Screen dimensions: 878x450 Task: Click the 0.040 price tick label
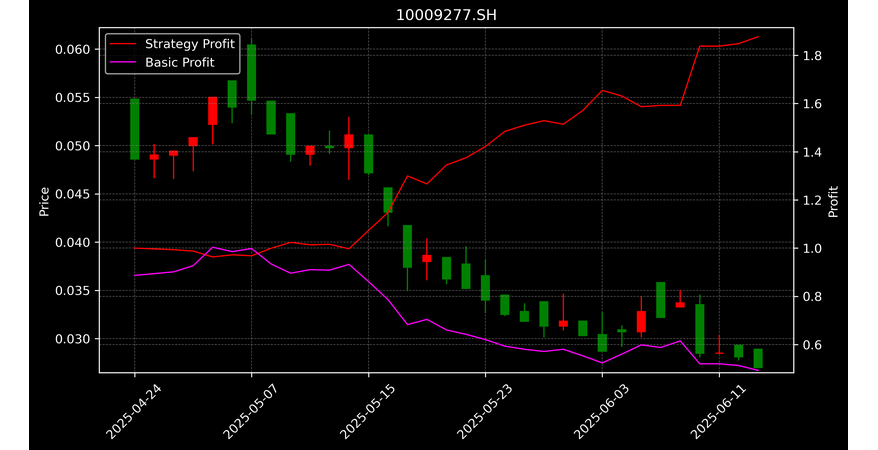click(x=72, y=243)
